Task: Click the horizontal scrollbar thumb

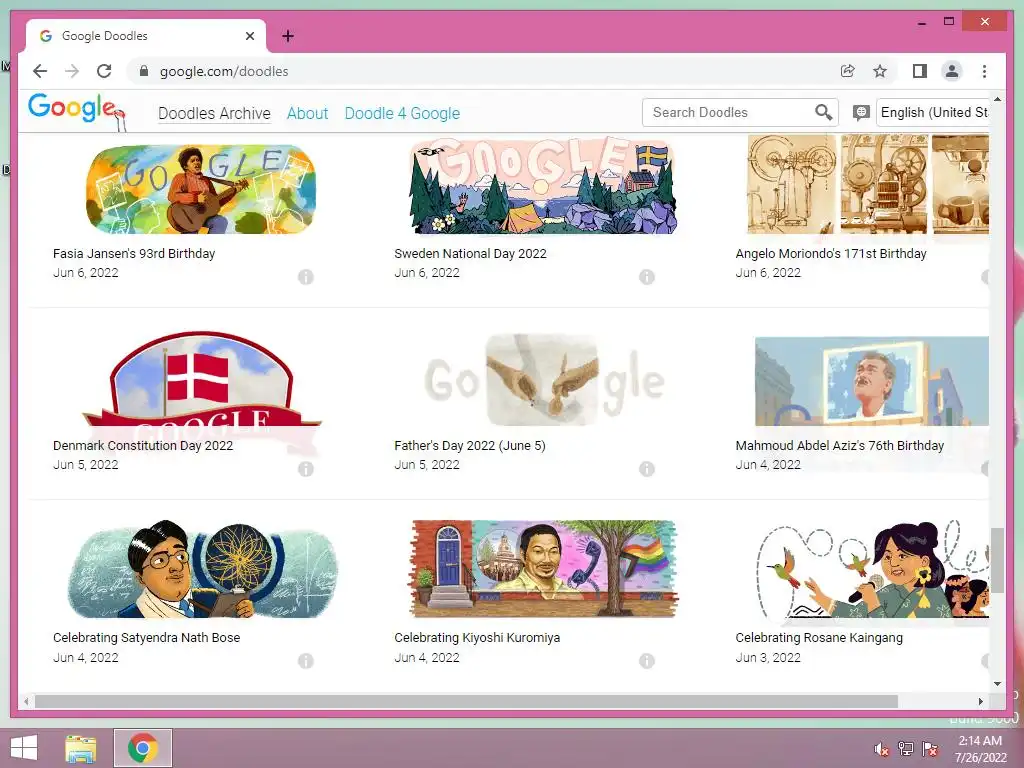Action: [x=466, y=701]
